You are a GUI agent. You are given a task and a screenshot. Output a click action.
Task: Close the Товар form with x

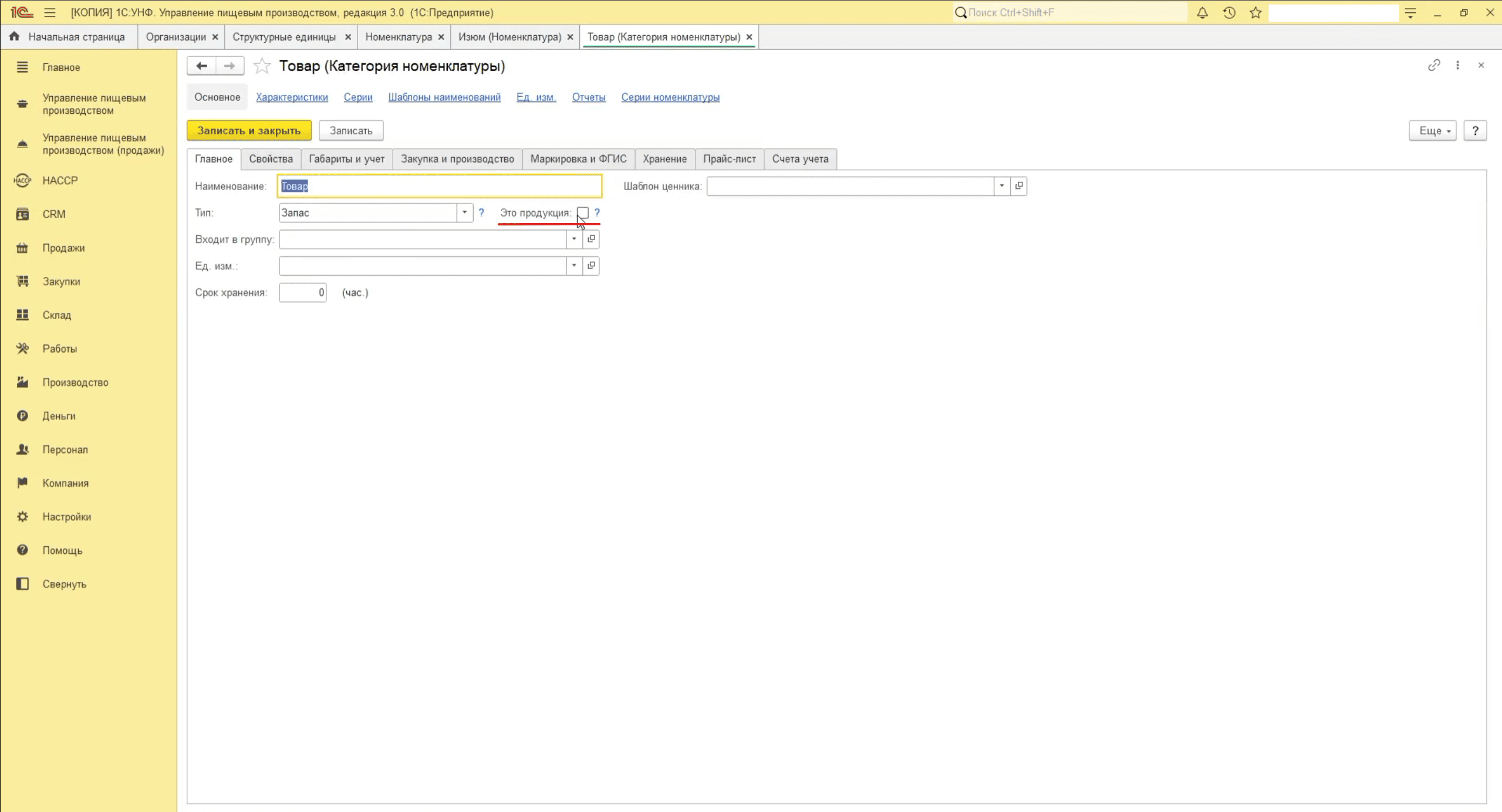1481,65
